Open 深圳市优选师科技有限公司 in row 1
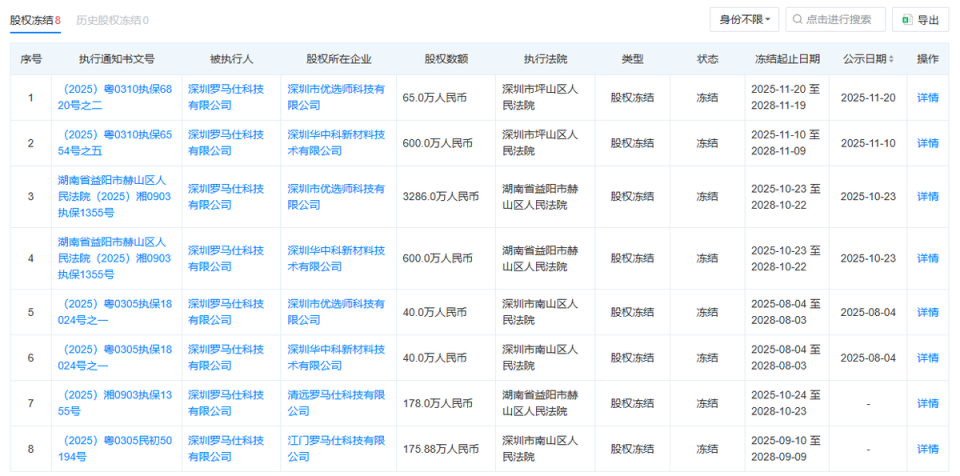The width and height of the screenshot is (960, 476). click(336, 97)
